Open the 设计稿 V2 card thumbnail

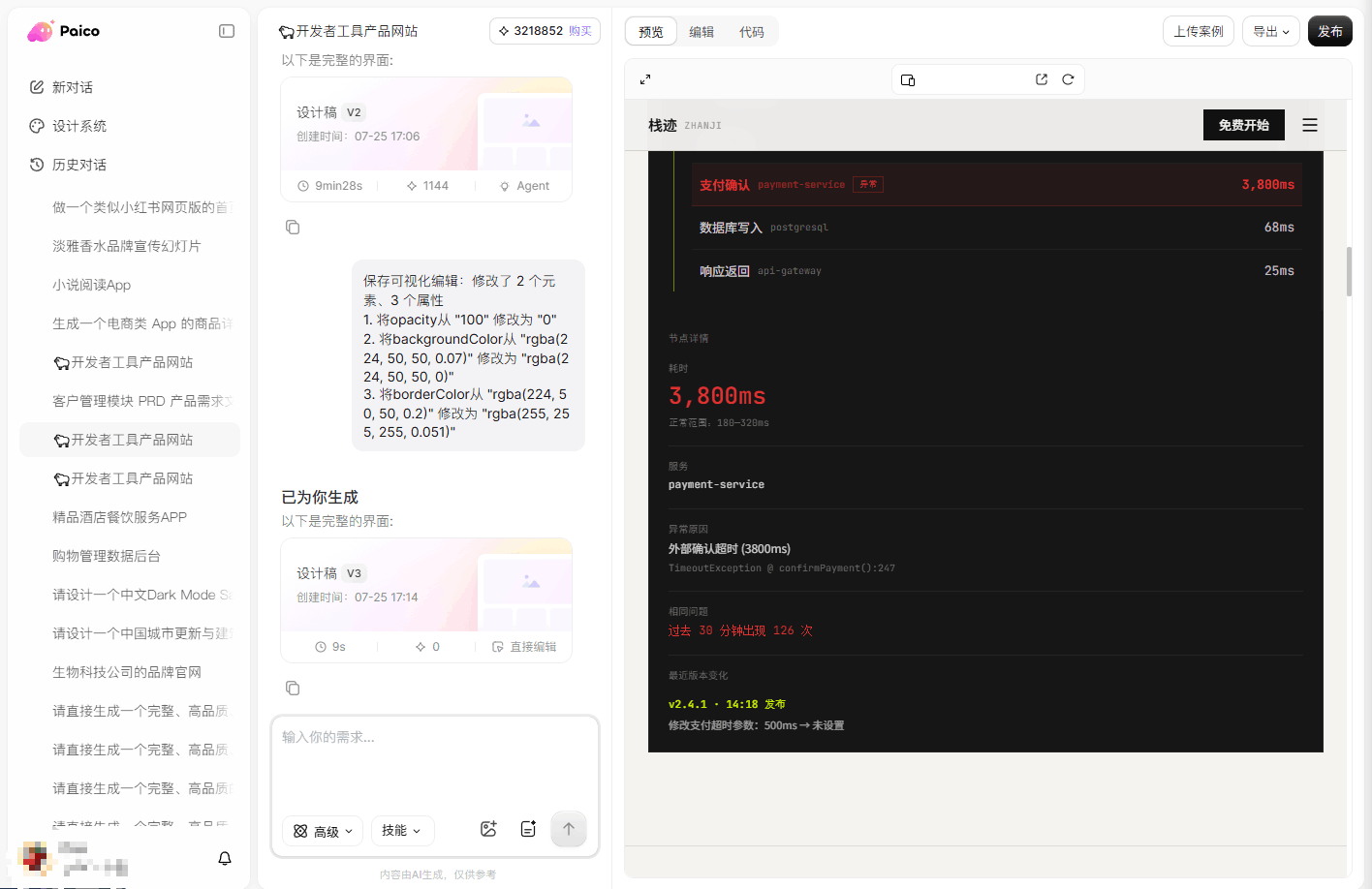tap(426, 124)
